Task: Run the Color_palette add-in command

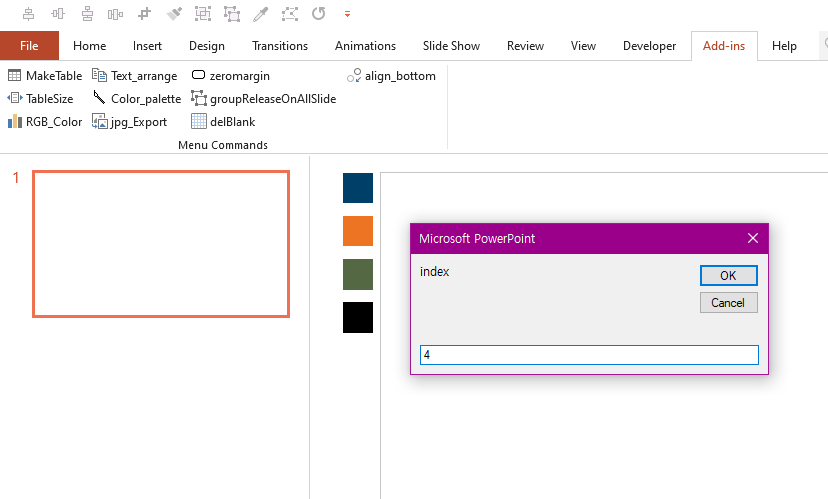Action: tap(137, 99)
